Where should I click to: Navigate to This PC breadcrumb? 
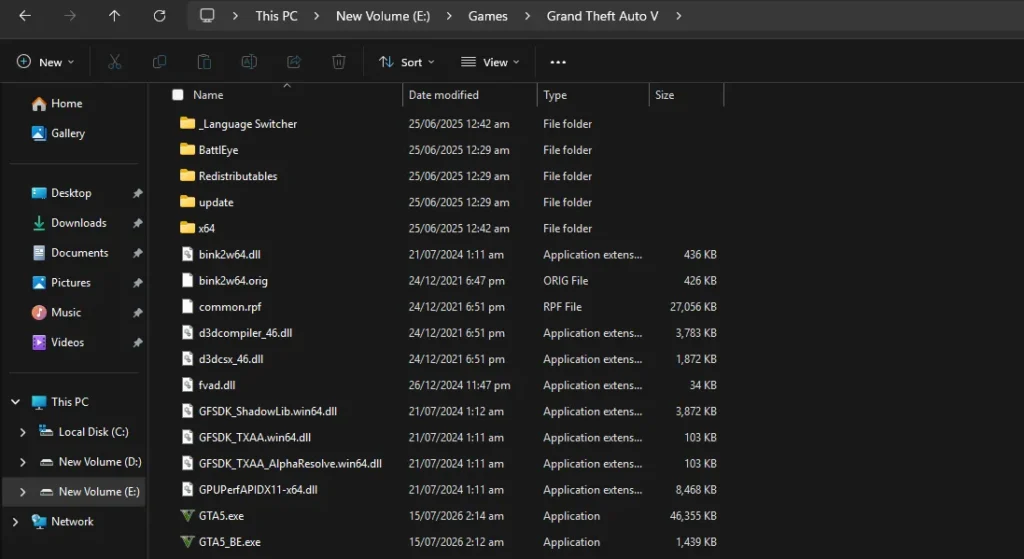[x=276, y=16]
